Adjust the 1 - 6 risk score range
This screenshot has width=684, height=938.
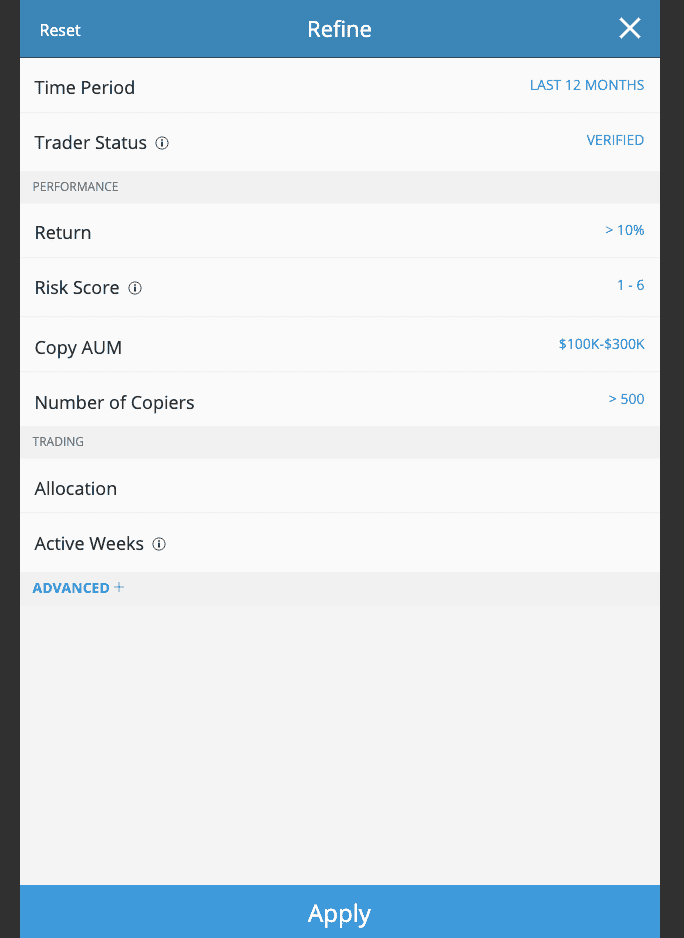631,285
